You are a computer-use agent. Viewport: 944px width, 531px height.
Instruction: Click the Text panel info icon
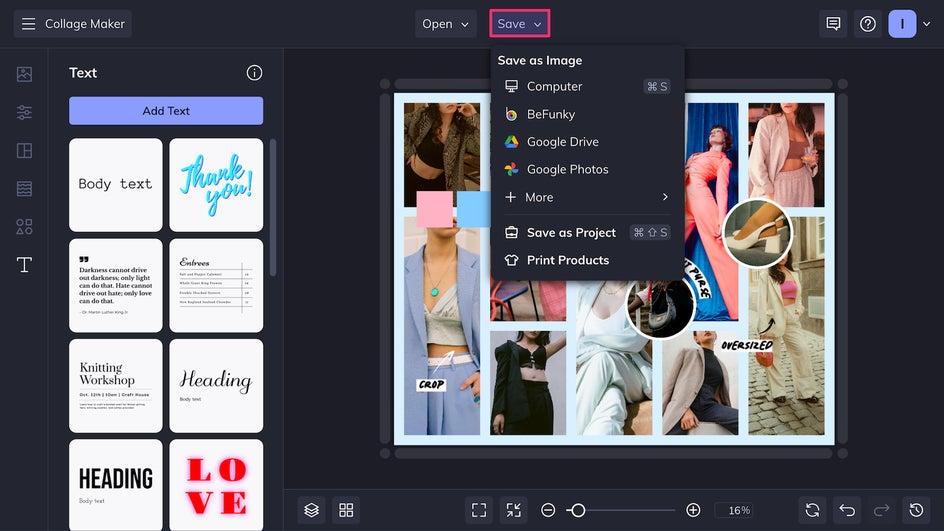(254, 73)
